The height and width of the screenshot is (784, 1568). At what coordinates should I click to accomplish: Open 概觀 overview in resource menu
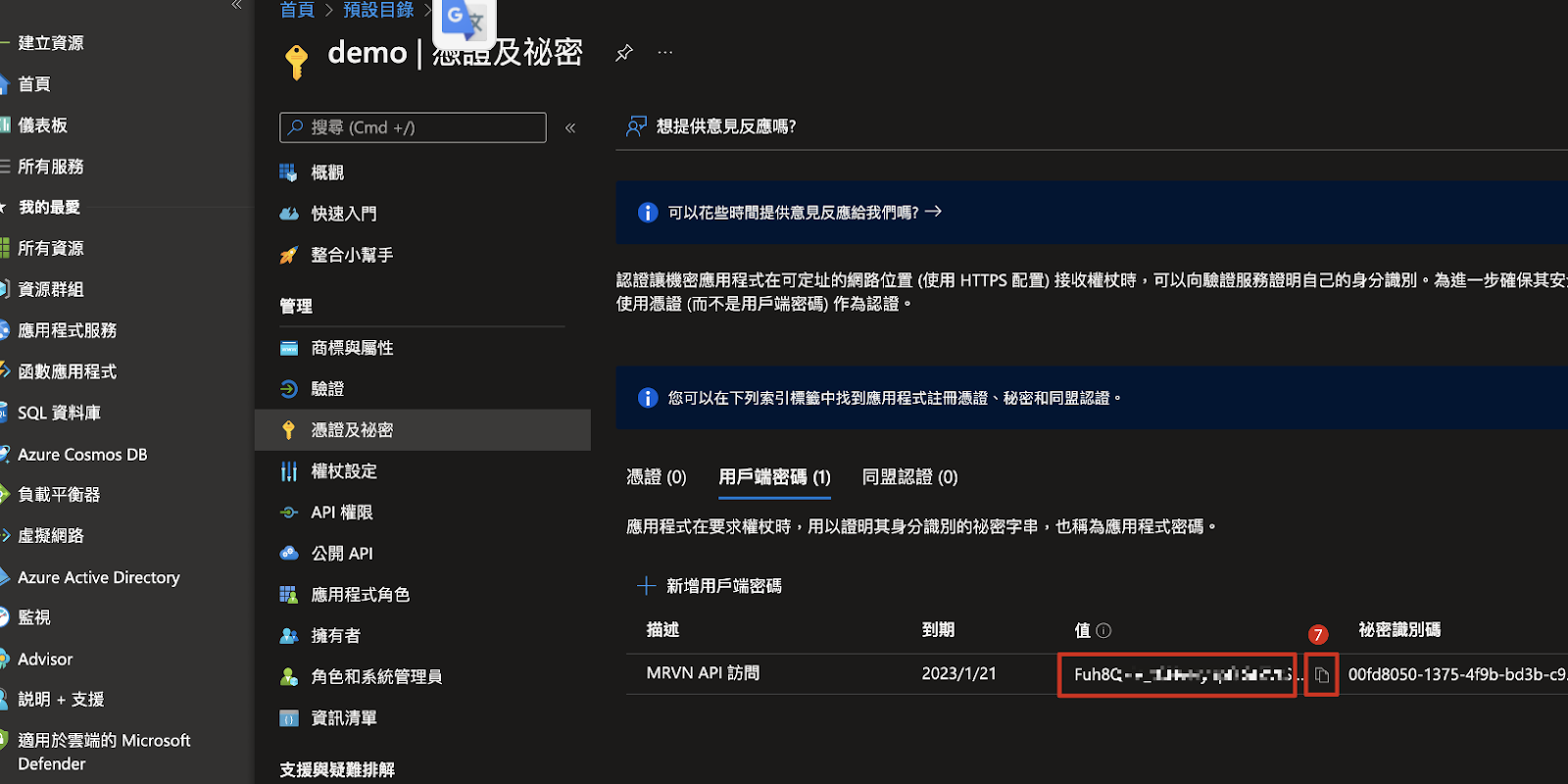[327, 172]
